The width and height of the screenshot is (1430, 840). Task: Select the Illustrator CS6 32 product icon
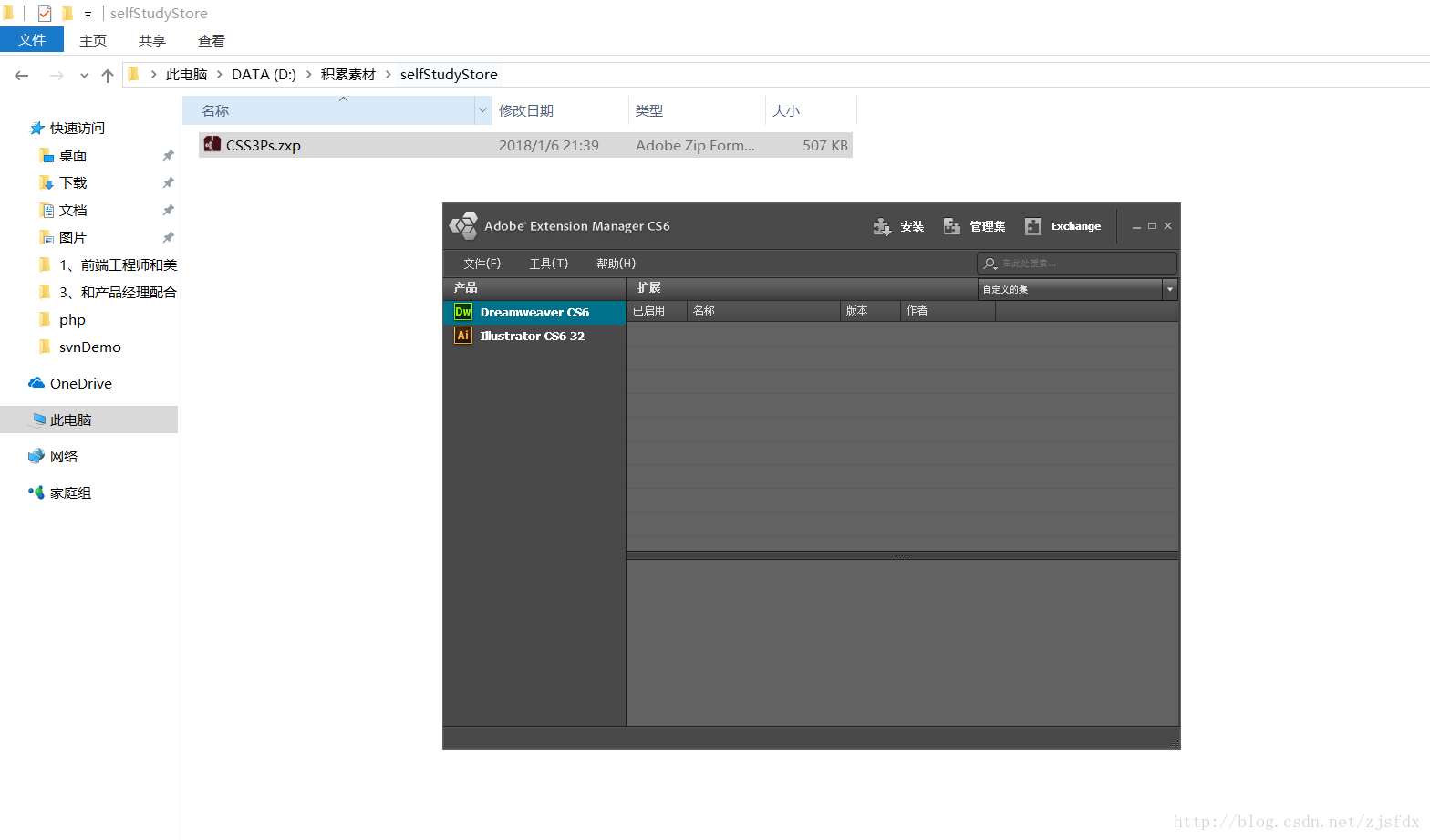(463, 336)
